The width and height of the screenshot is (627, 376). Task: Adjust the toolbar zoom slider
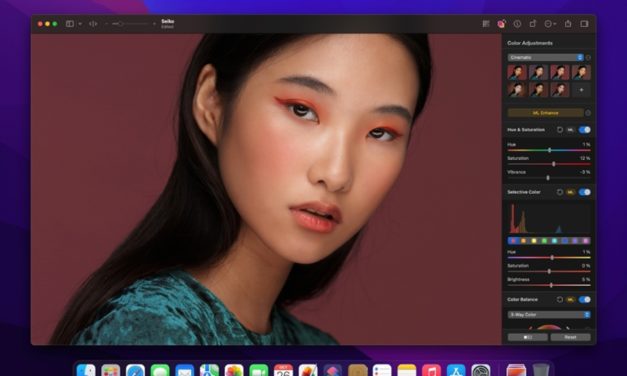click(x=130, y=24)
